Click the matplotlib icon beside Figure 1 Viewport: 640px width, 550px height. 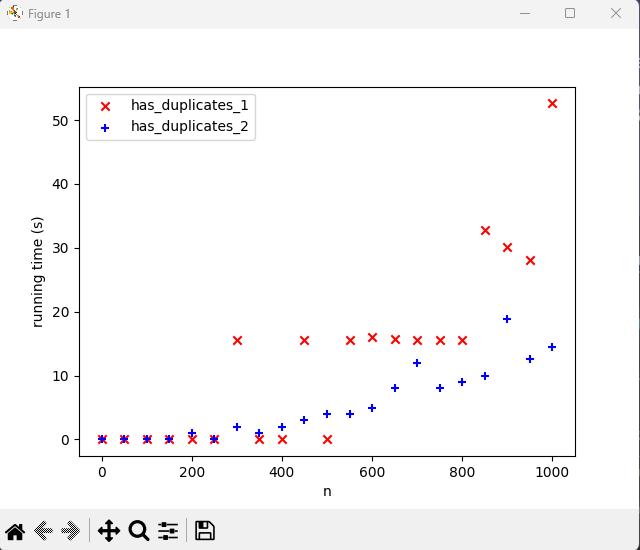15,14
